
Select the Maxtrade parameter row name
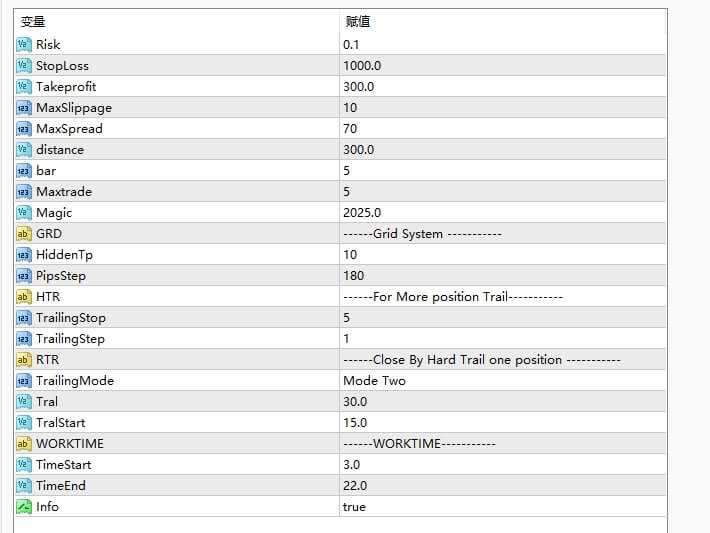(x=62, y=192)
